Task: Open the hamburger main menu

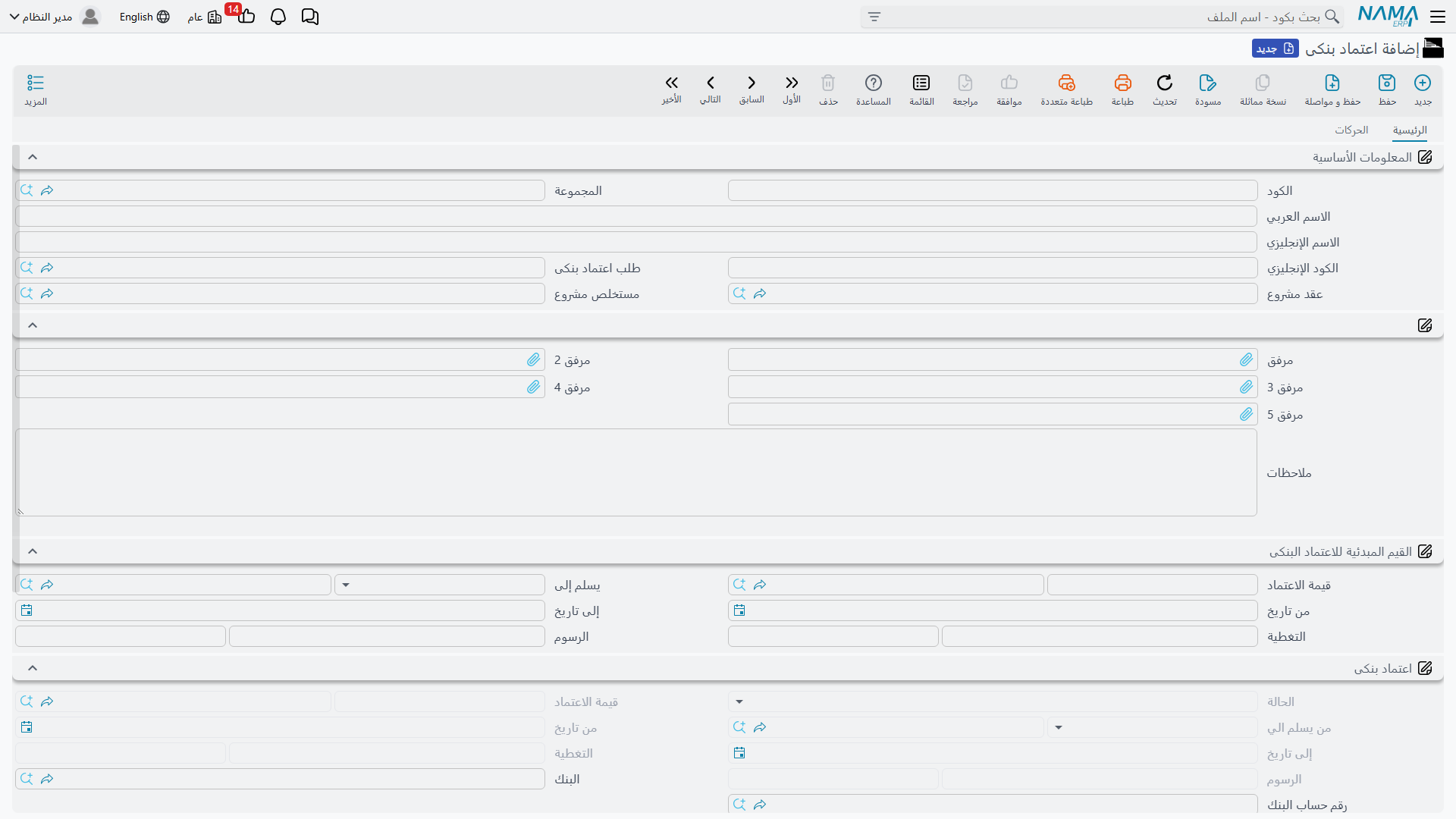Action: pos(1438,17)
